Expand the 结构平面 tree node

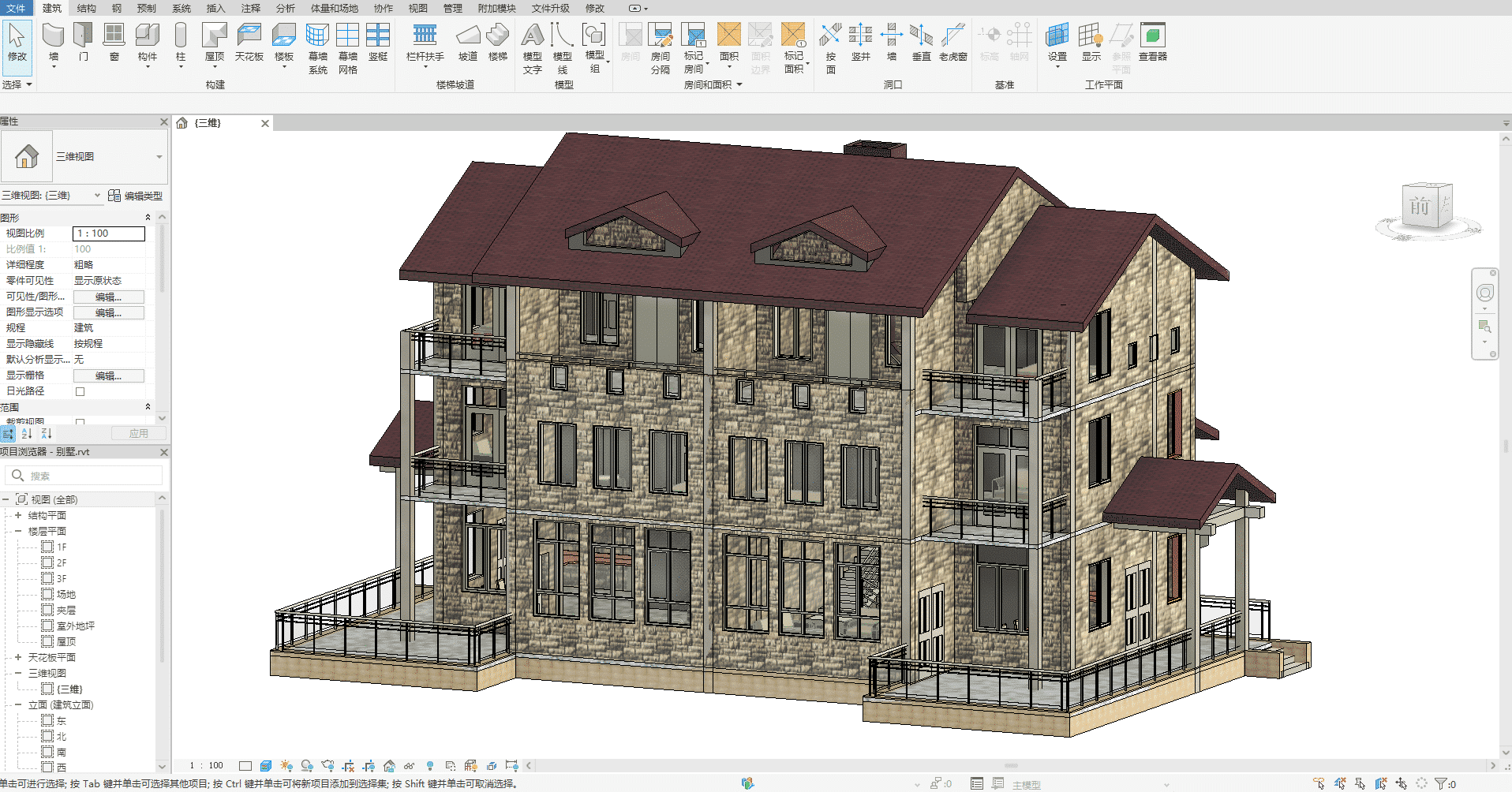(x=18, y=515)
